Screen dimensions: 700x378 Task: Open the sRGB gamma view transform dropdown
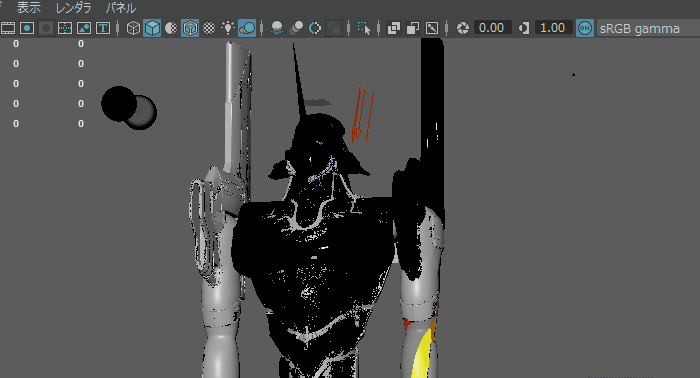coord(648,29)
